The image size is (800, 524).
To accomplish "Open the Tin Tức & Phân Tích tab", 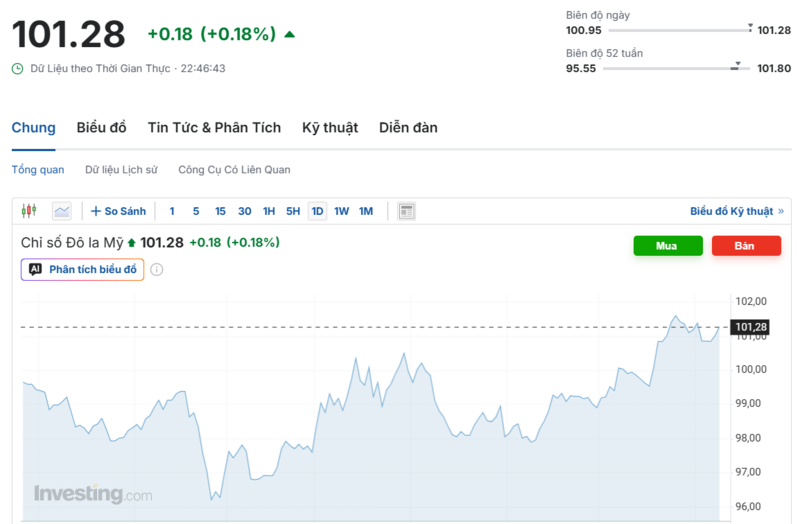I will click(214, 128).
